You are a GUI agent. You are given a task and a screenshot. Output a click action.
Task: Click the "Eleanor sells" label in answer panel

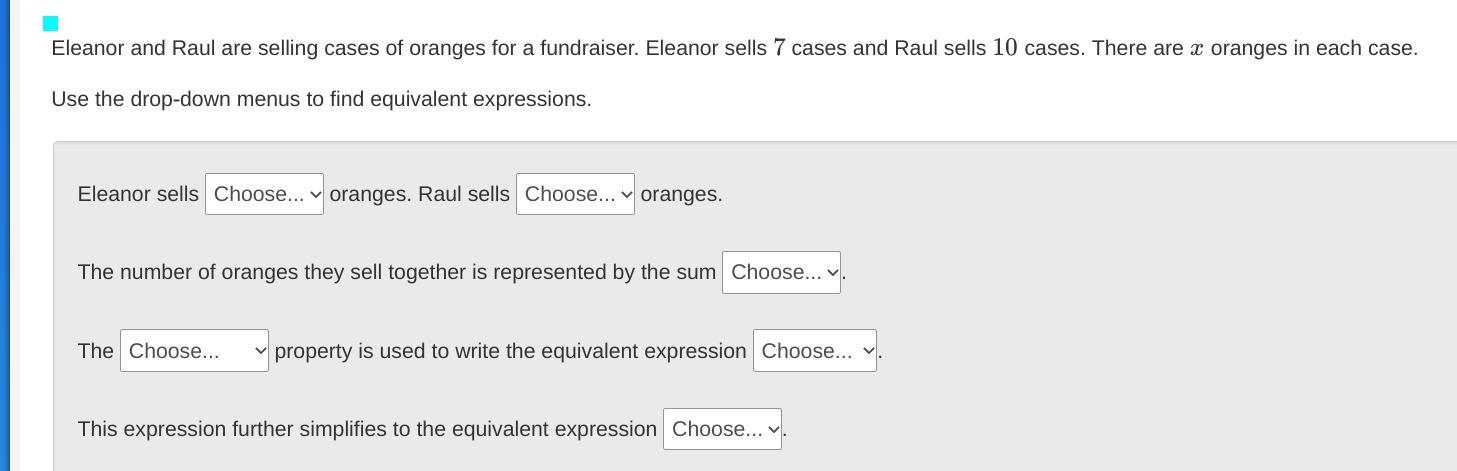(138, 194)
